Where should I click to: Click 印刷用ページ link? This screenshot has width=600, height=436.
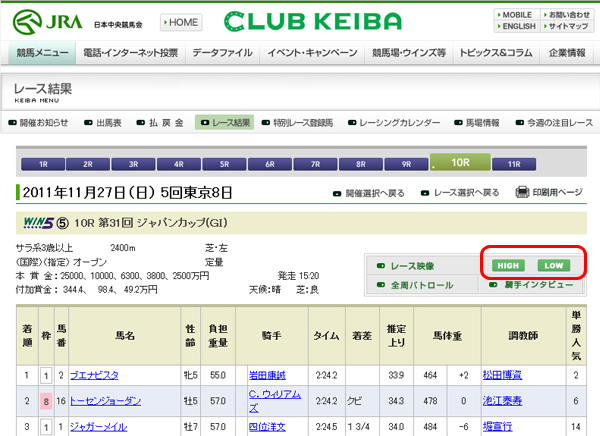tap(557, 192)
